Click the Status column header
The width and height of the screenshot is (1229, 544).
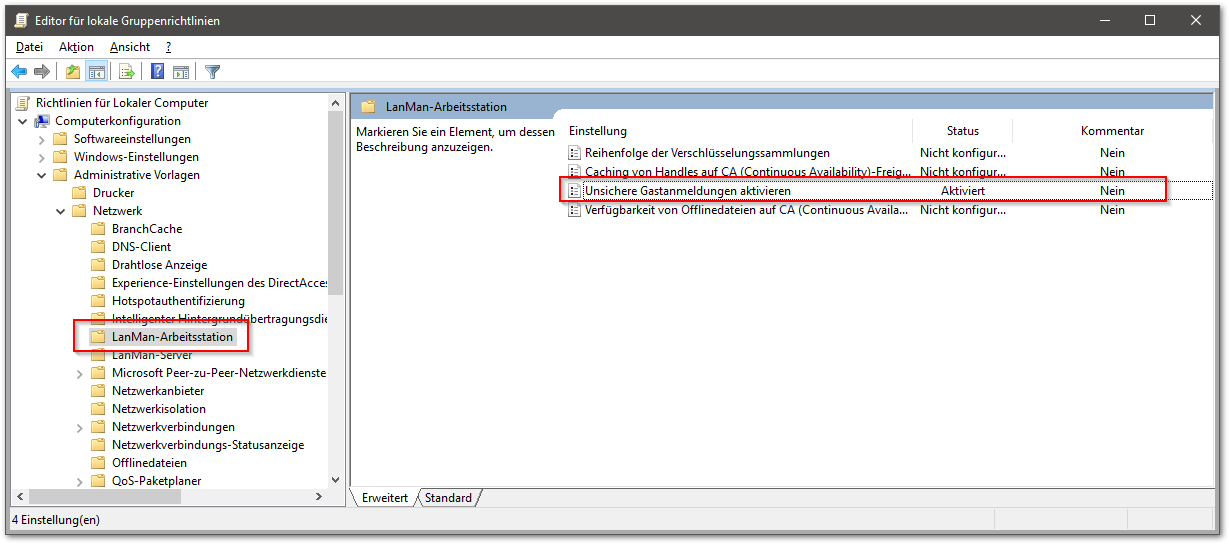coord(962,131)
